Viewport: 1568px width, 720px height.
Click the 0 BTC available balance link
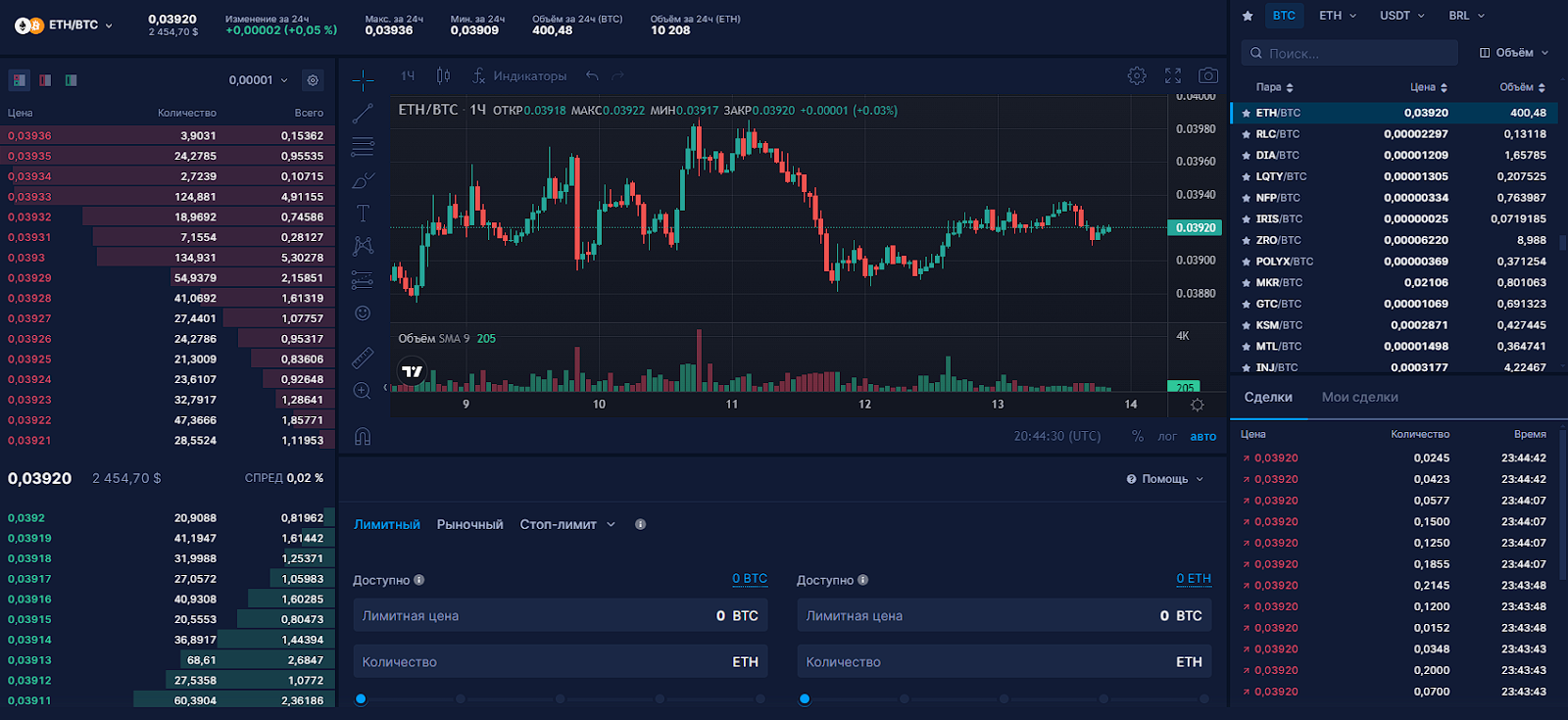tap(750, 579)
